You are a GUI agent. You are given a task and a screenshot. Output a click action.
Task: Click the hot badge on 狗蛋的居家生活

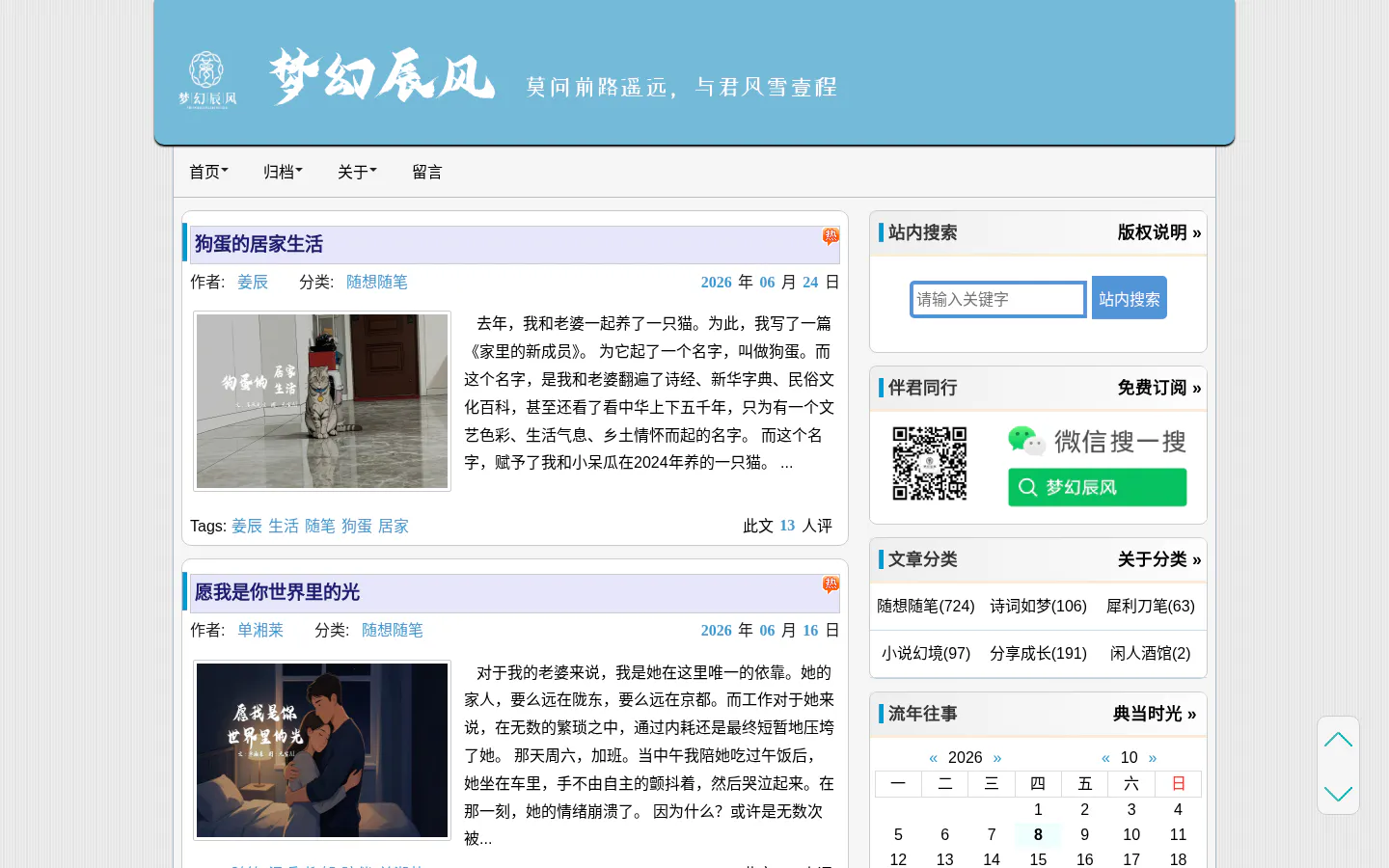tap(831, 236)
